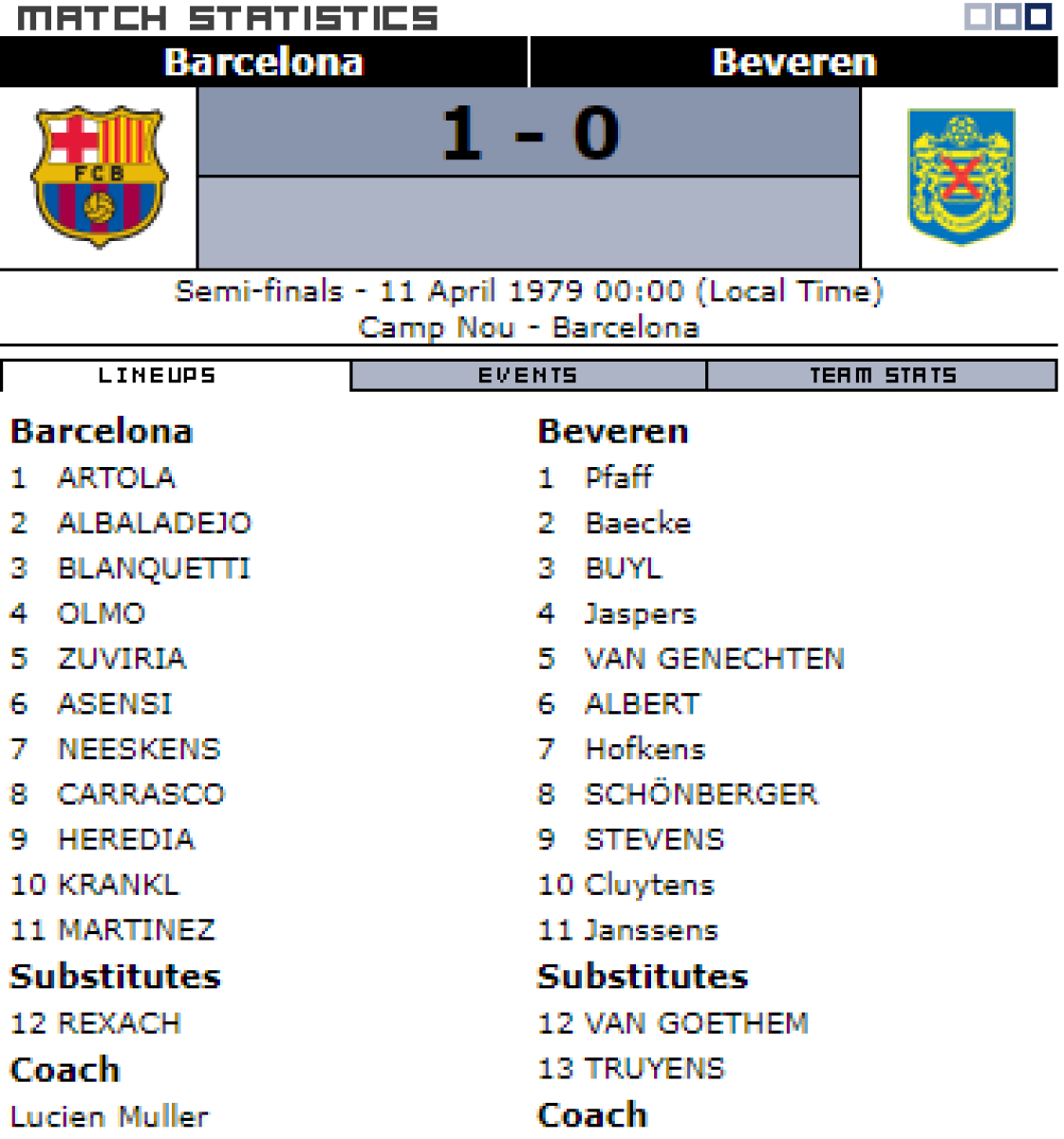
Task: Open the Team Stats tab
Action: click(x=882, y=376)
